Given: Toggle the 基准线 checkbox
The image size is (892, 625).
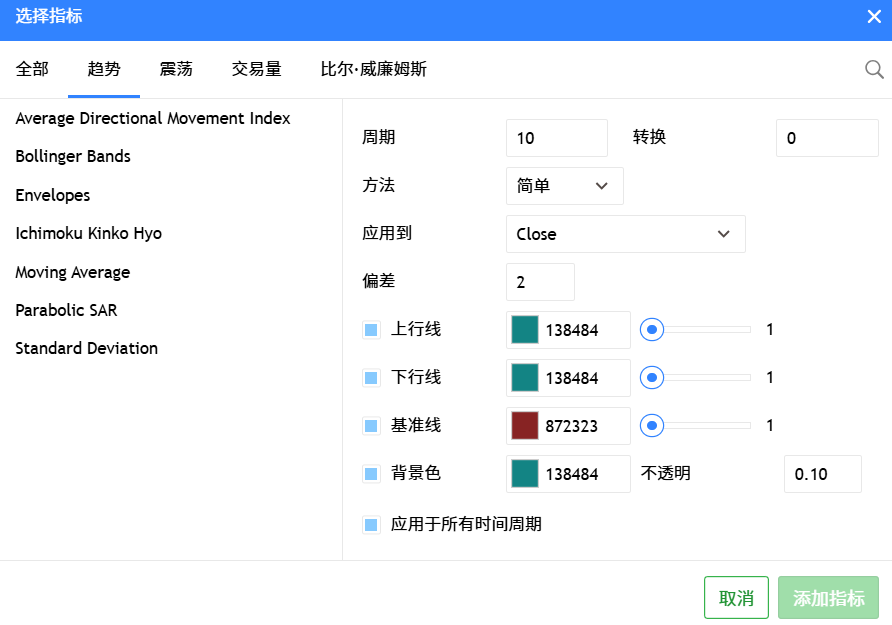Looking at the screenshot, I should 371,426.
